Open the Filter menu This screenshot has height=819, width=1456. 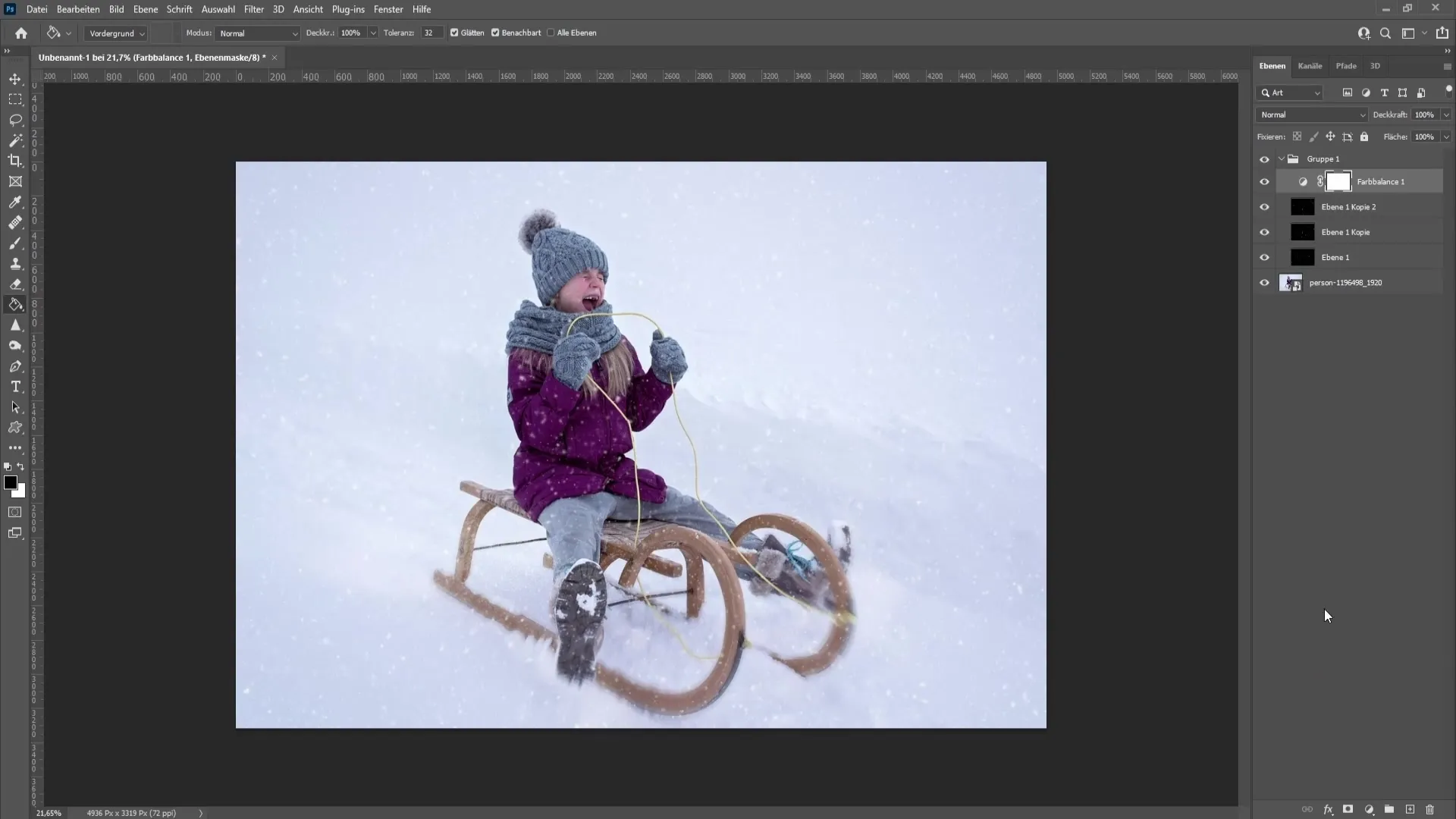tap(252, 9)
